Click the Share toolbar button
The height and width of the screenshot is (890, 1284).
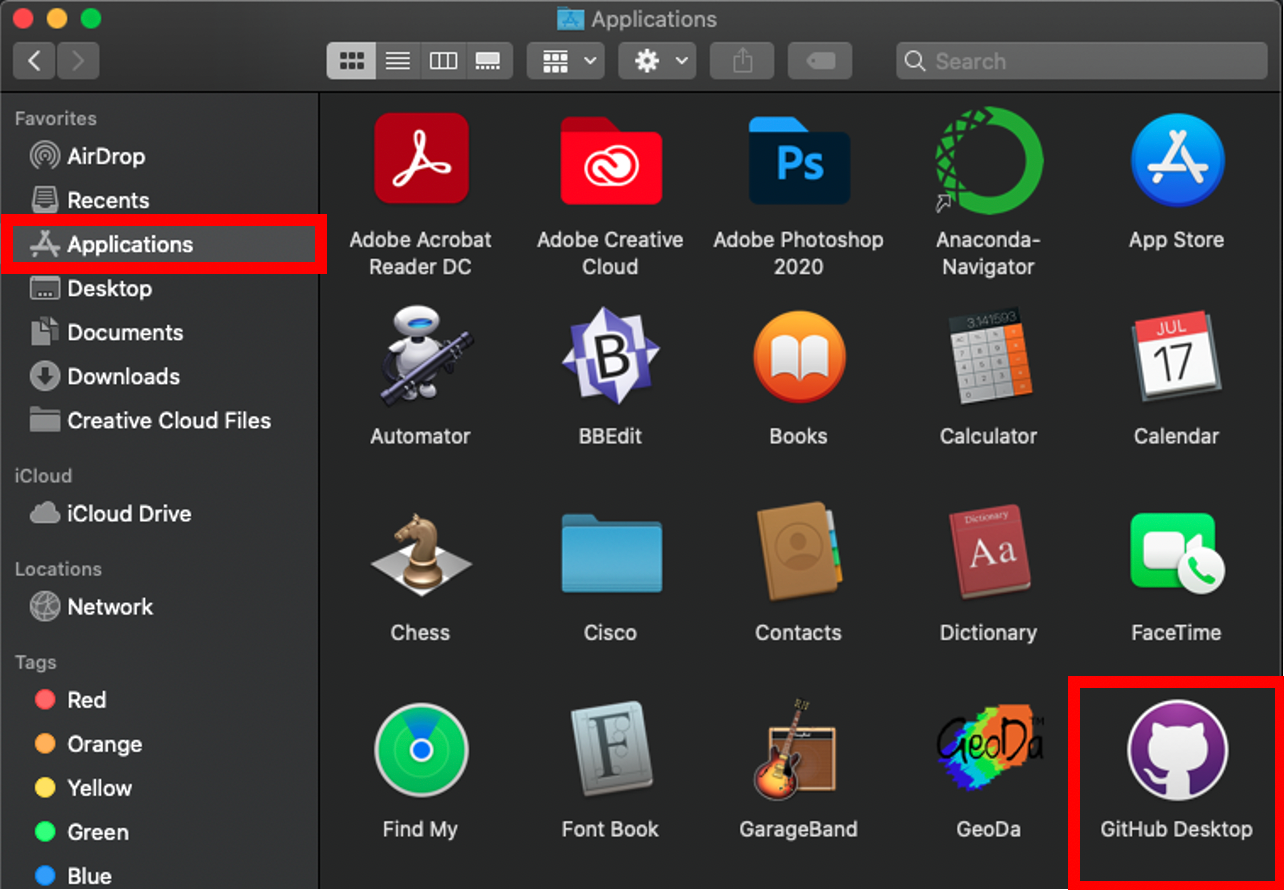(x=742, y=61)
